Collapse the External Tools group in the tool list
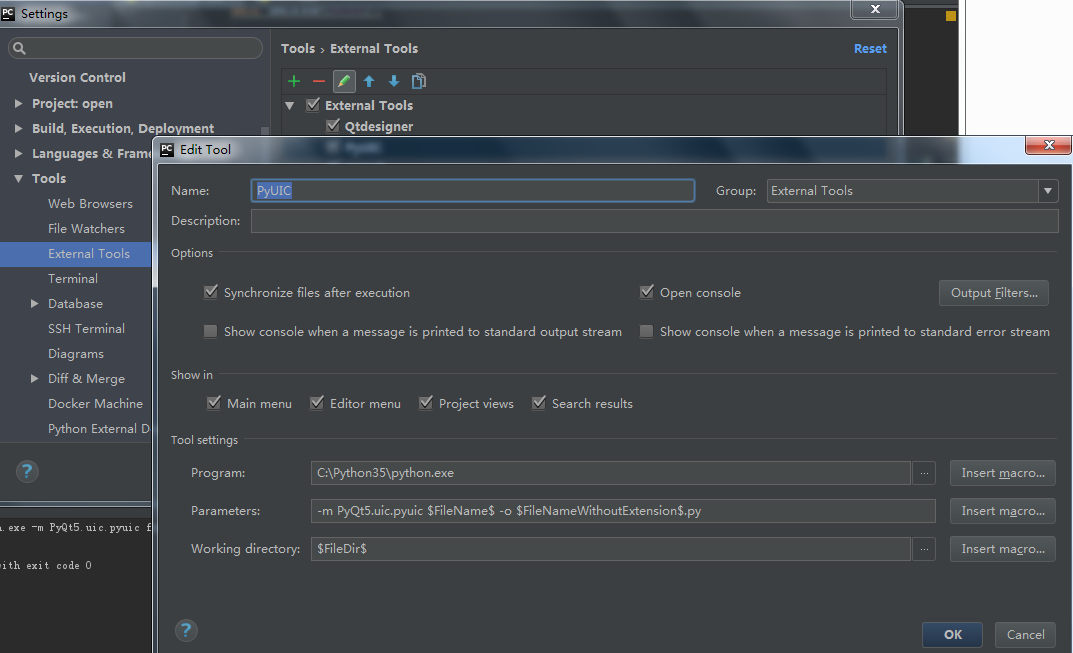The image size is (1073, 653). pos(289,105)
